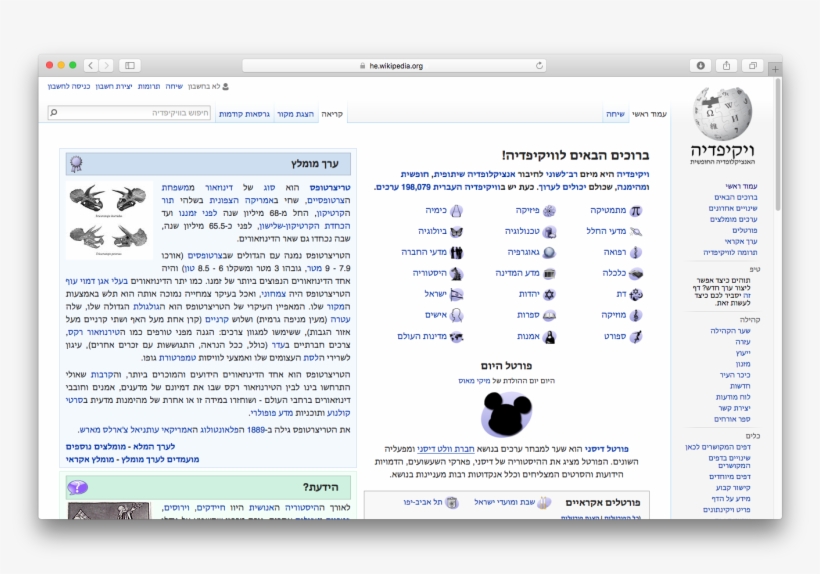Click the כלכלה portal icon

click(x=635, y=273)
